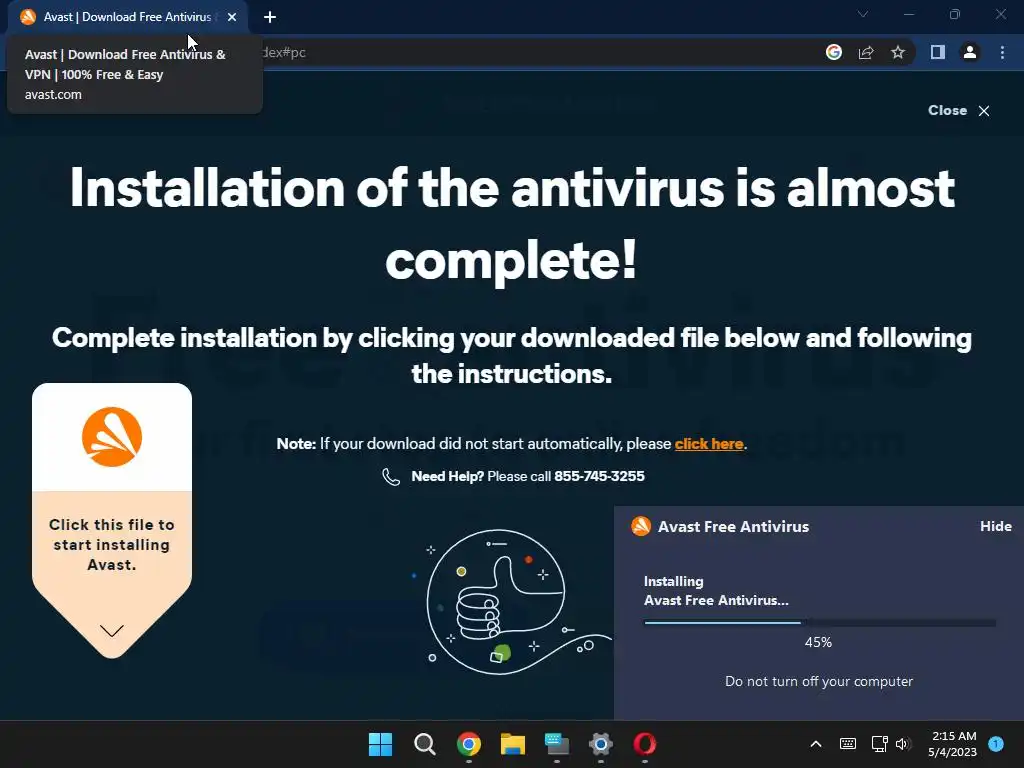This screenshot has height=768, width=1024.
Task: Open the Google icon in the address bar
Action: click(833, 52)
